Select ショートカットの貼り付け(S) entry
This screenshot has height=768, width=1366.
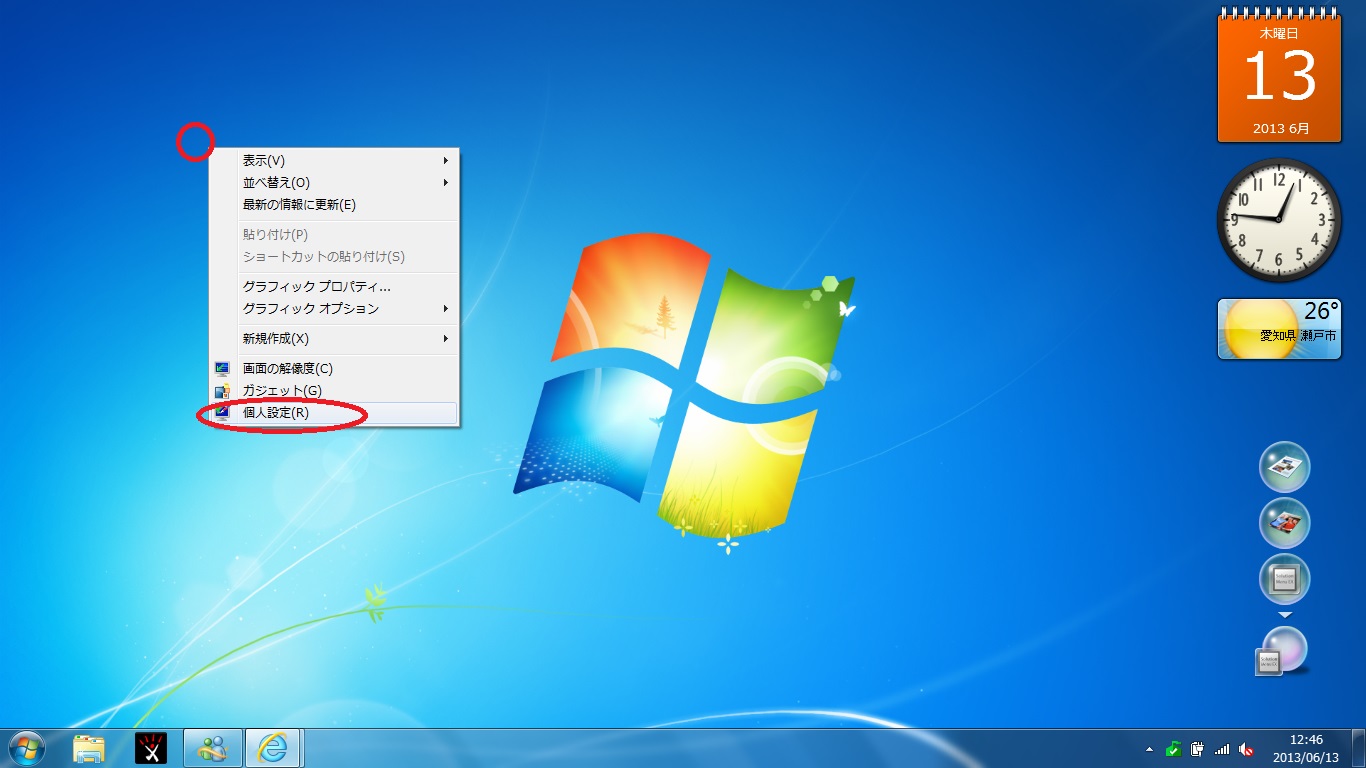(334, 256)
